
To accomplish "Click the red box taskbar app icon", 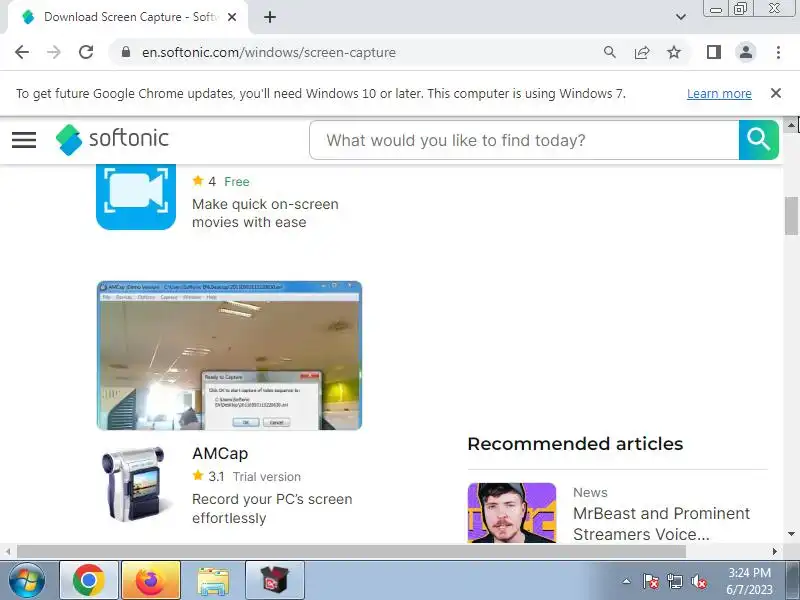I will [x=274, y=580].
